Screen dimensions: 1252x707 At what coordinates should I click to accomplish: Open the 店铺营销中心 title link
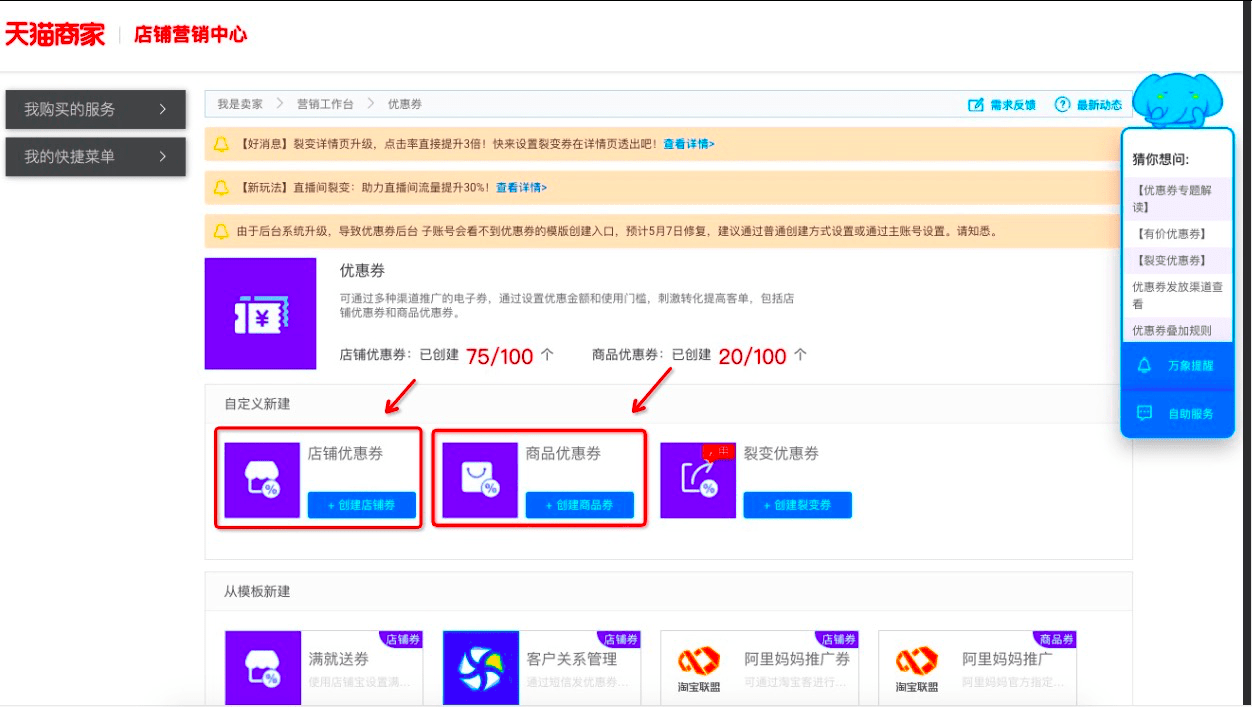(x=190, y=35)
